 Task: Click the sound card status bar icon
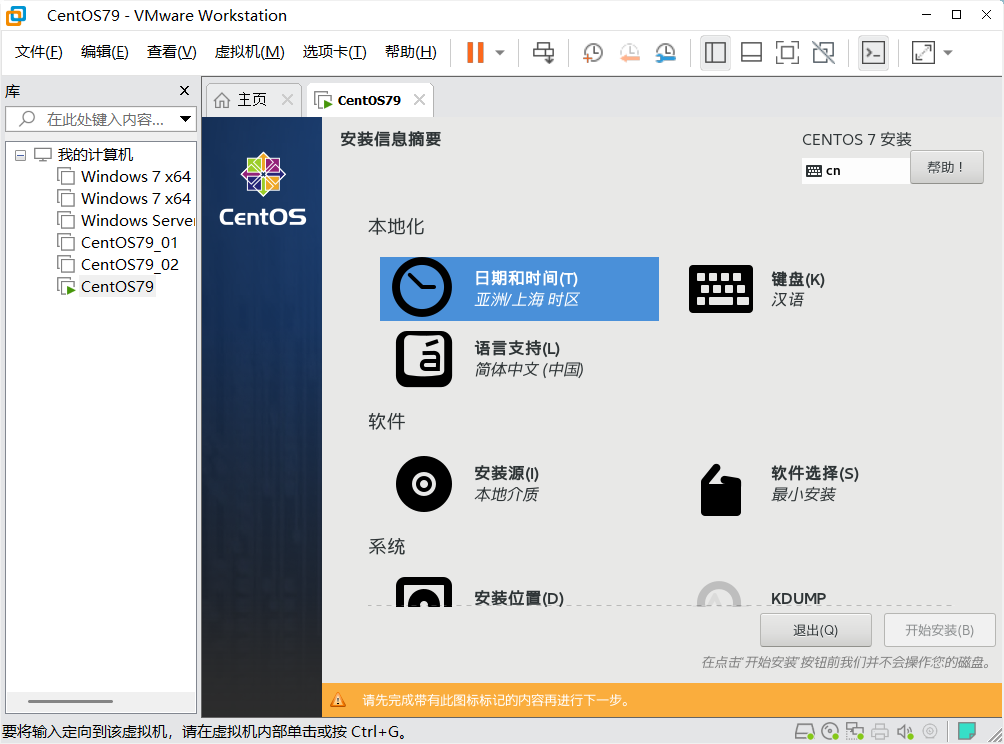coord(905,731)
